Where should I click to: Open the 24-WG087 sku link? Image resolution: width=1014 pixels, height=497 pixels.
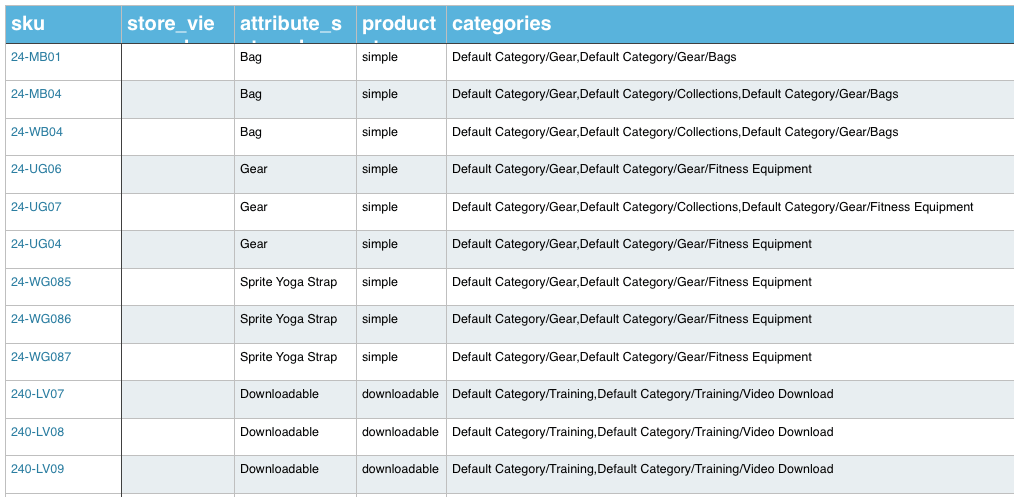[41, 357]
